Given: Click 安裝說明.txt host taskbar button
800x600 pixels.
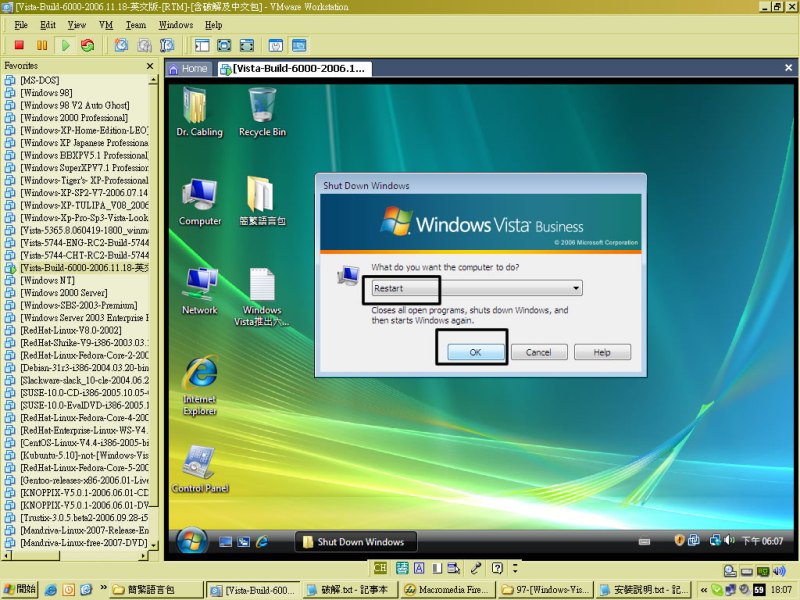Looking at the screenshot, I should pyautogui.click(x=642, y=590).
